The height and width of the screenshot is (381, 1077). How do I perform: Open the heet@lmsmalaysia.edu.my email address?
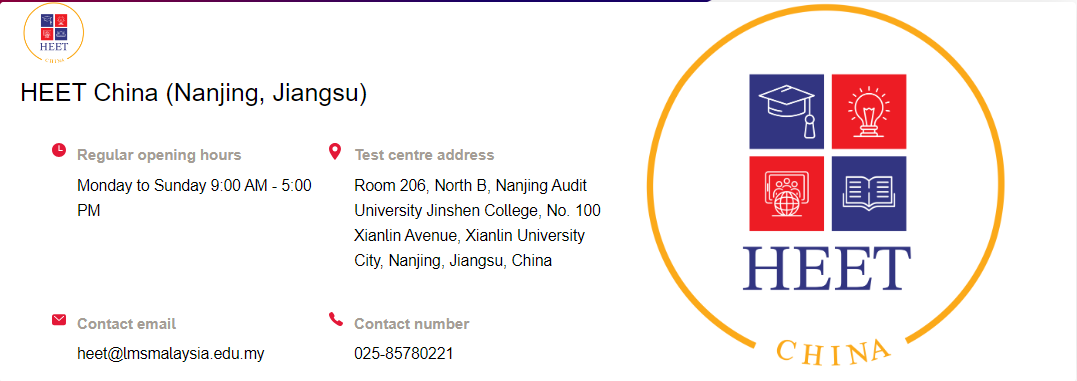[x=171, y=354]
